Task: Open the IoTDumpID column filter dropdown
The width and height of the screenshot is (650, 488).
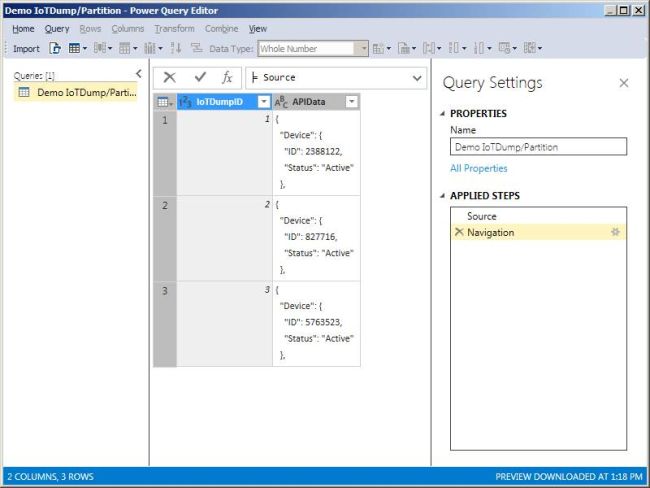Action: pyautogui.click(x=264, y=102)
